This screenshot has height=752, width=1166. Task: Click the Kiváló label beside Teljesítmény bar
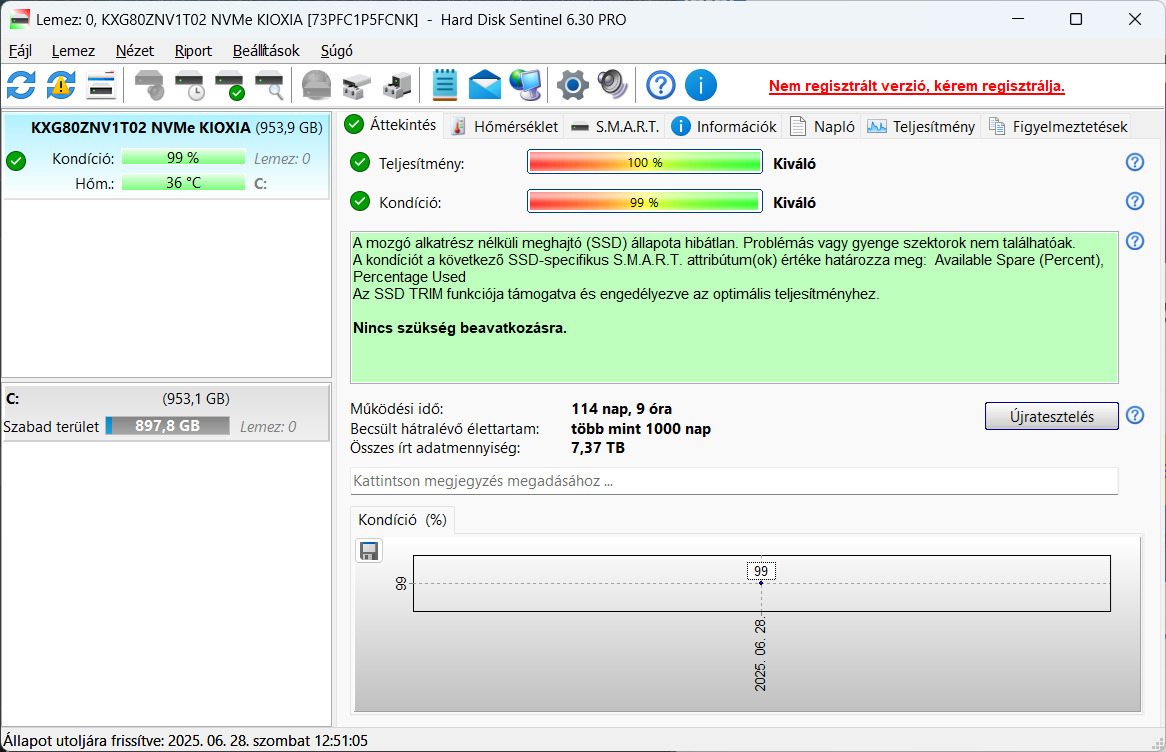pos(794,164)
